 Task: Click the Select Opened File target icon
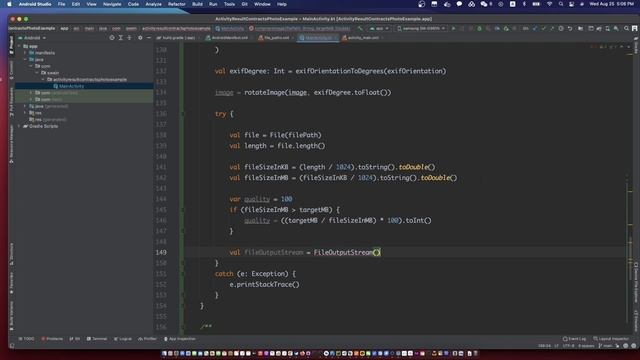[111, 38]
